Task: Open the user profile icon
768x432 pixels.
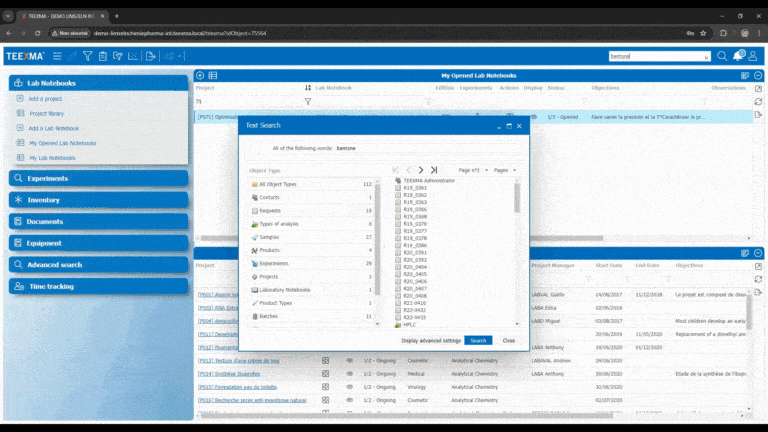Action: 753,56
